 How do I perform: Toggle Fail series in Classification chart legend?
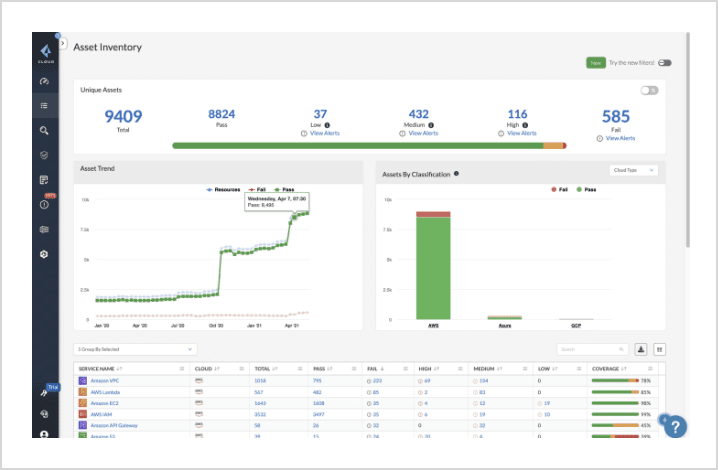point(559,190)
